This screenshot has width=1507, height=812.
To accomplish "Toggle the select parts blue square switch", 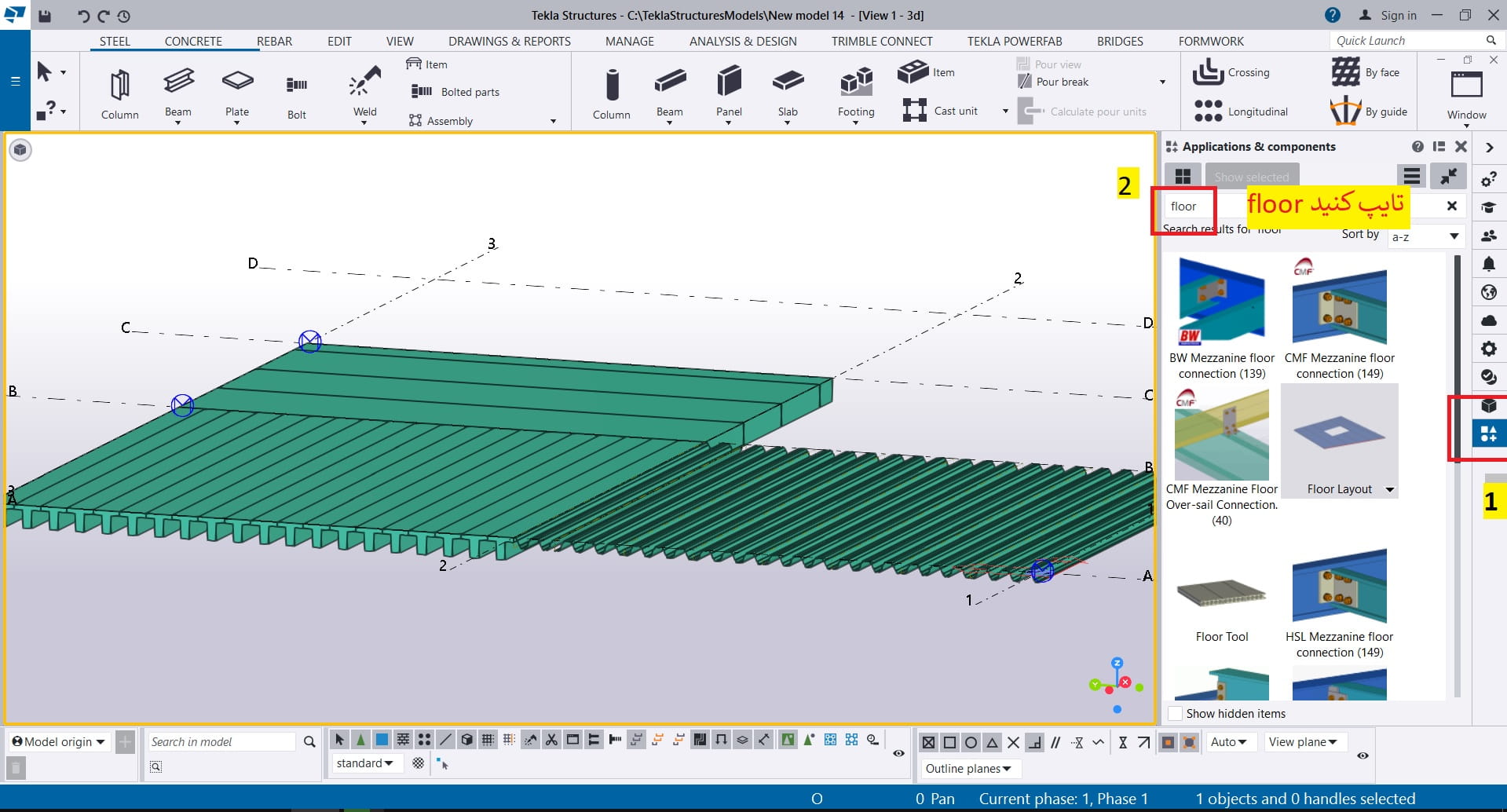I will pos(382,740).
